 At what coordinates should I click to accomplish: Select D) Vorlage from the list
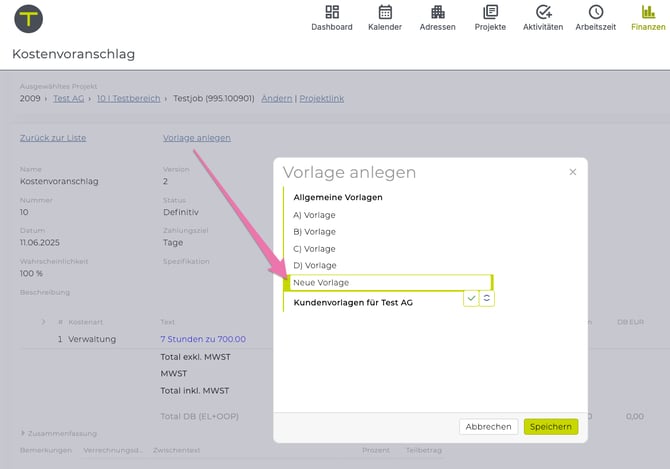point(314,265)
